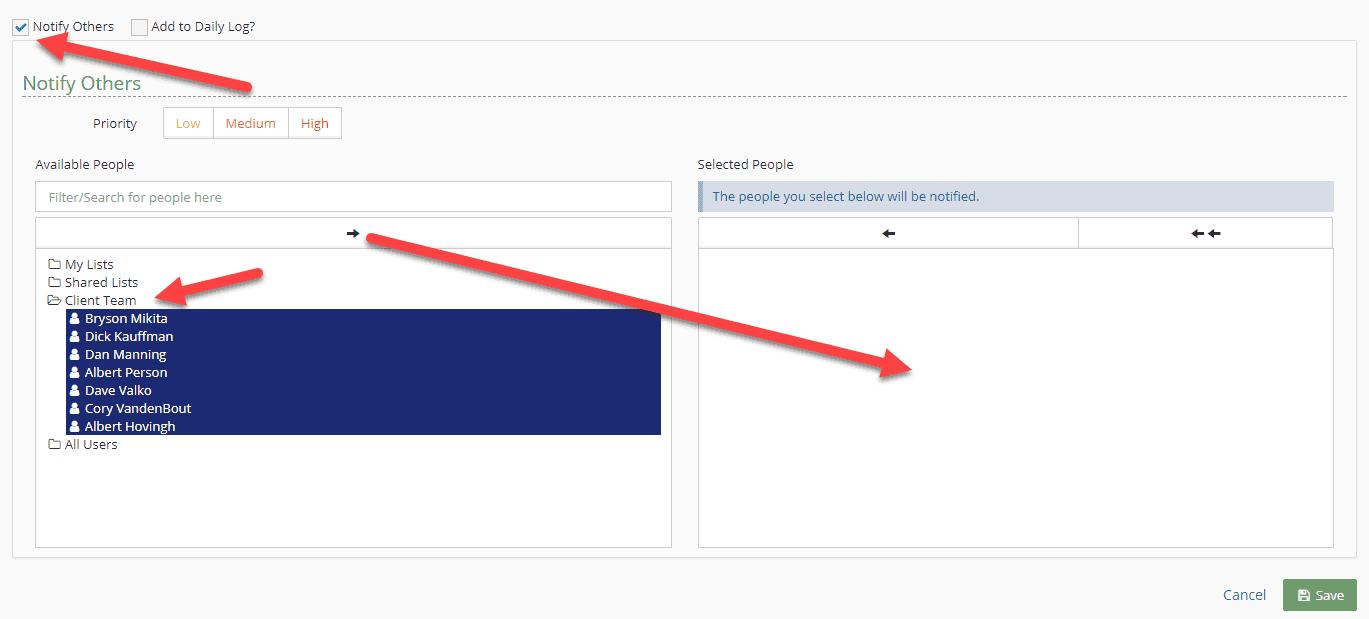The width and height of the screenshot is (1369, 619).
Task: Click the person icon beside Dave Valko
Action: [x=74, y=391]
